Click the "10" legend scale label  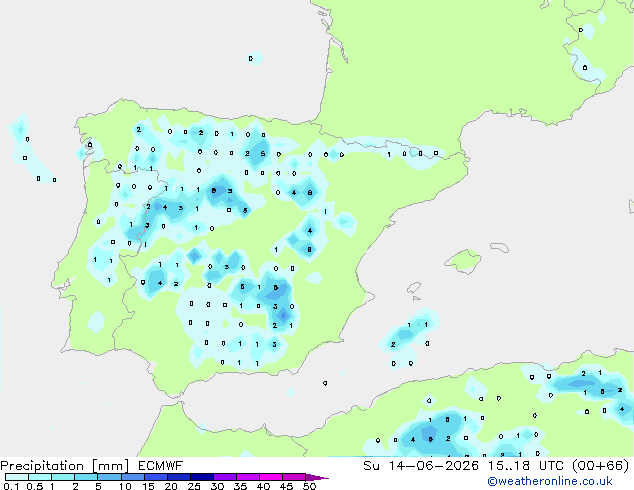pos(125,486)
